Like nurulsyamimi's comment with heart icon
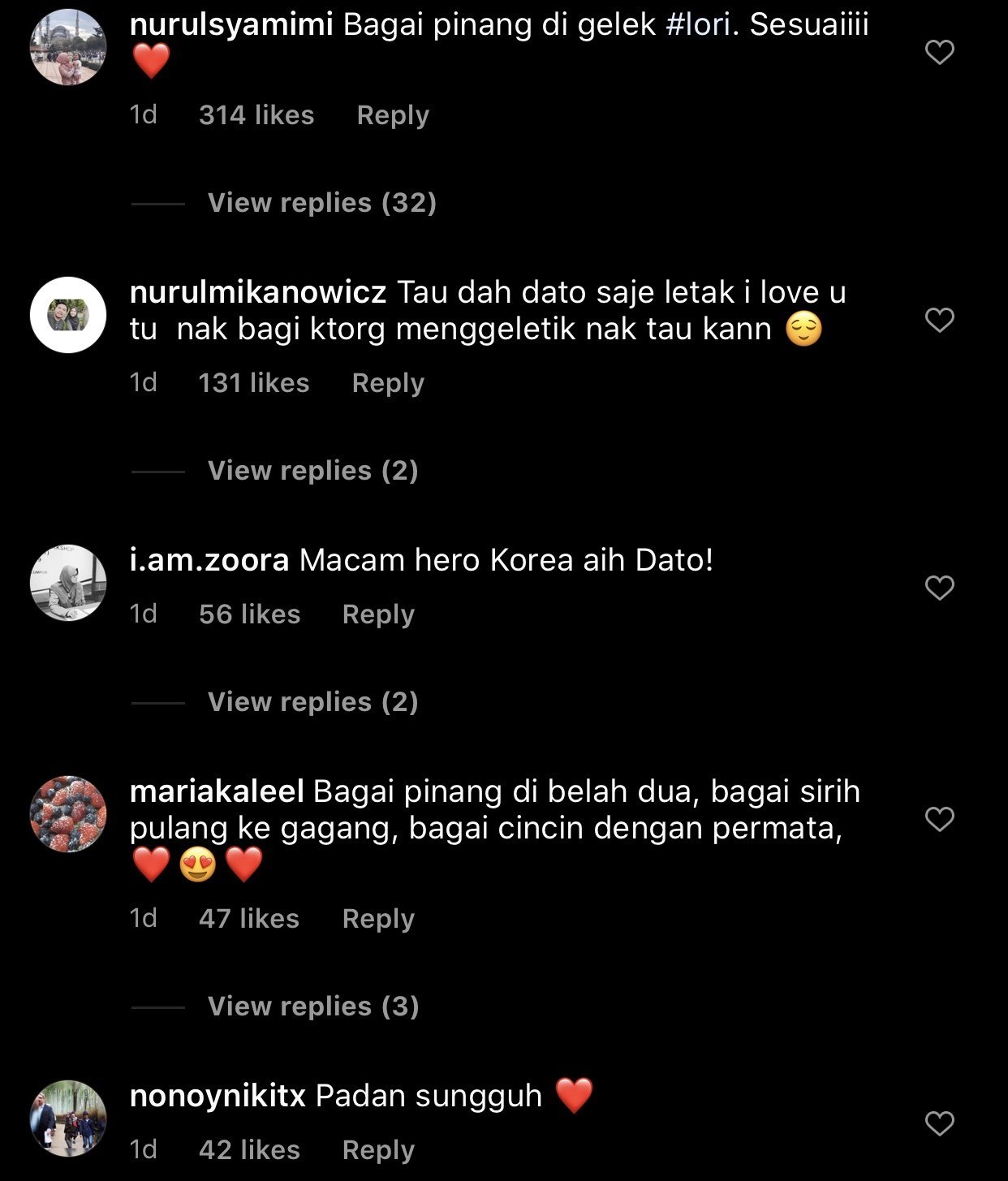 pos(939,52)
